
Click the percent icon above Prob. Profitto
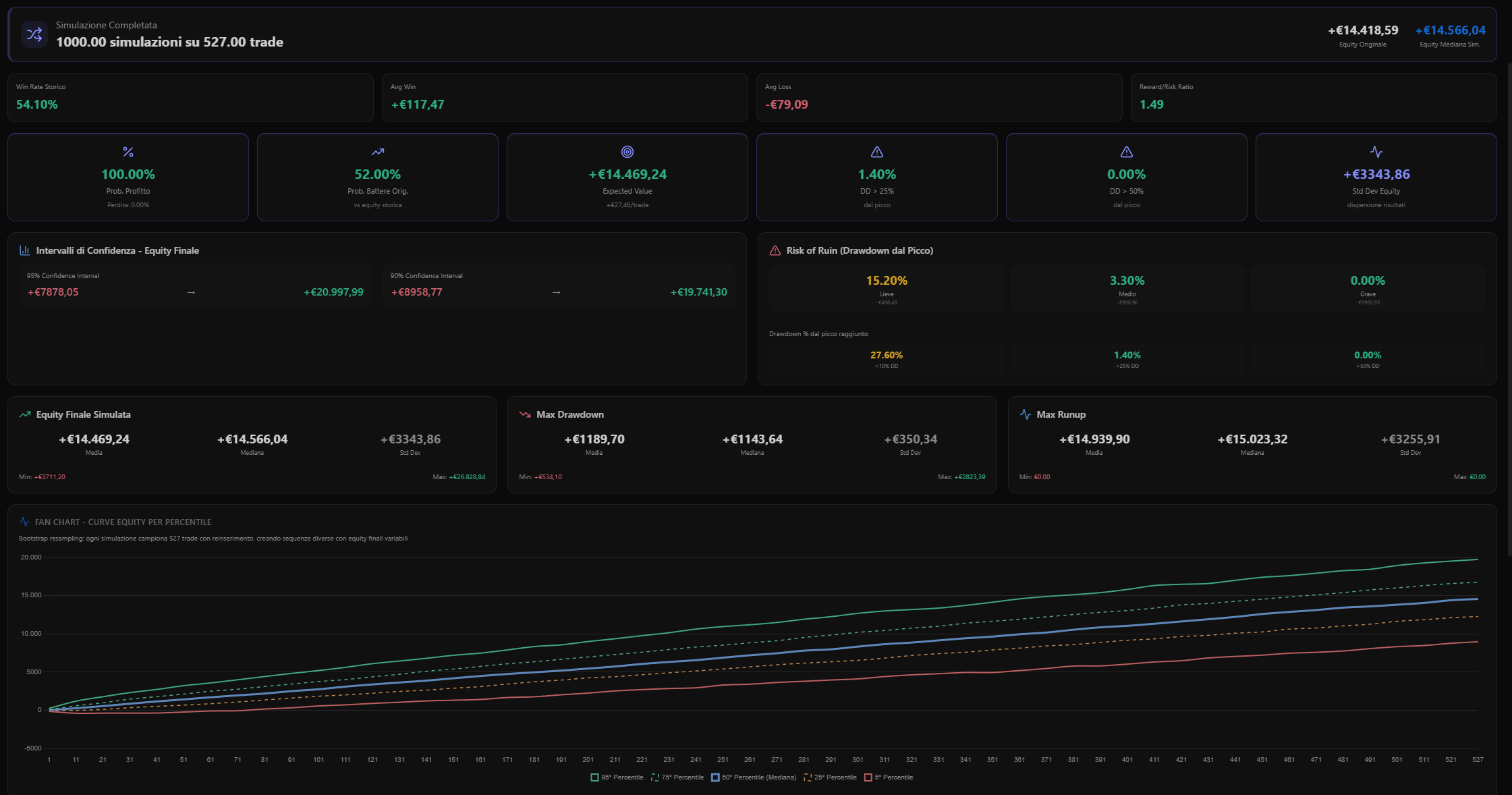coord(128,152)
